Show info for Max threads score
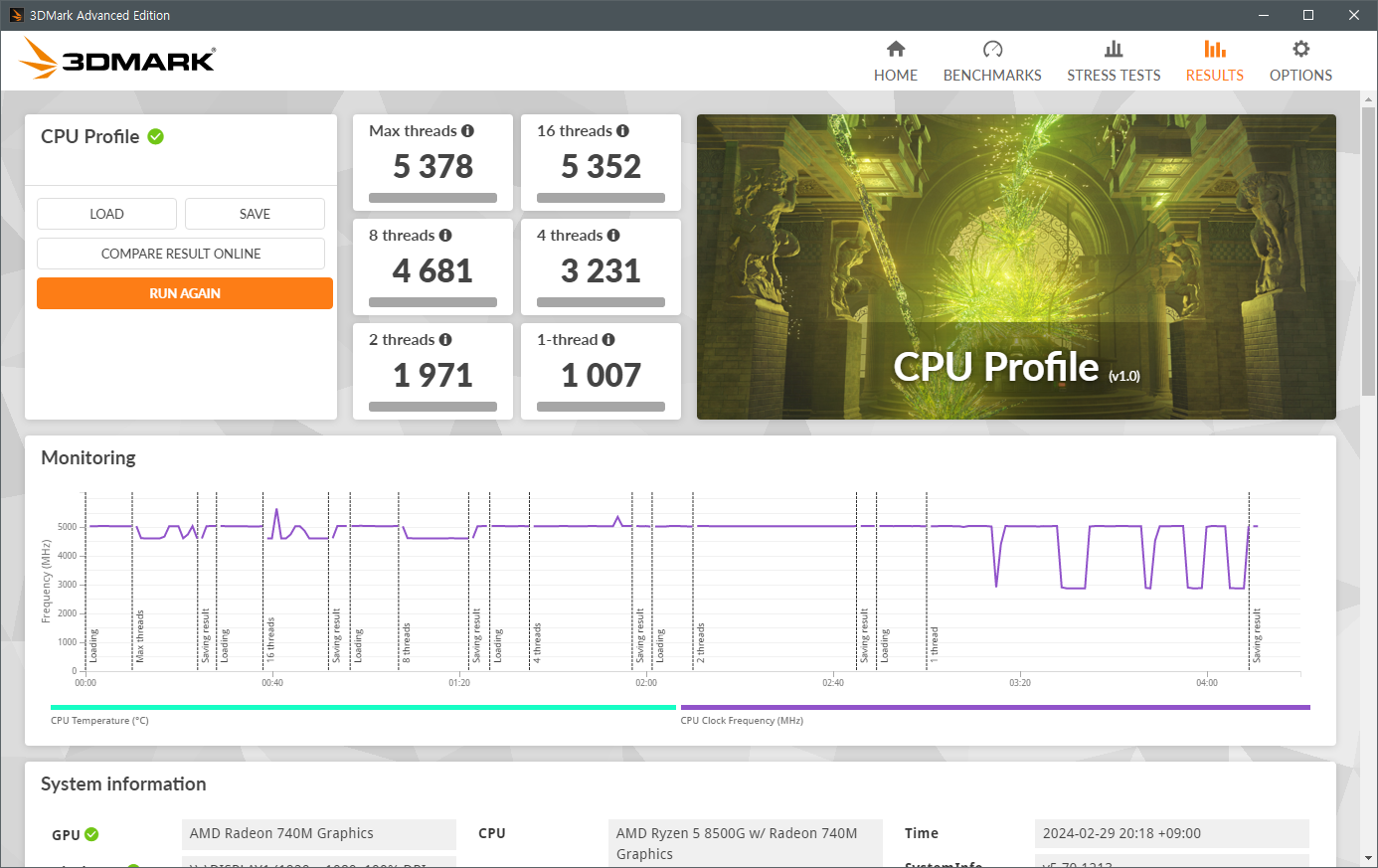 coord(467,131)
